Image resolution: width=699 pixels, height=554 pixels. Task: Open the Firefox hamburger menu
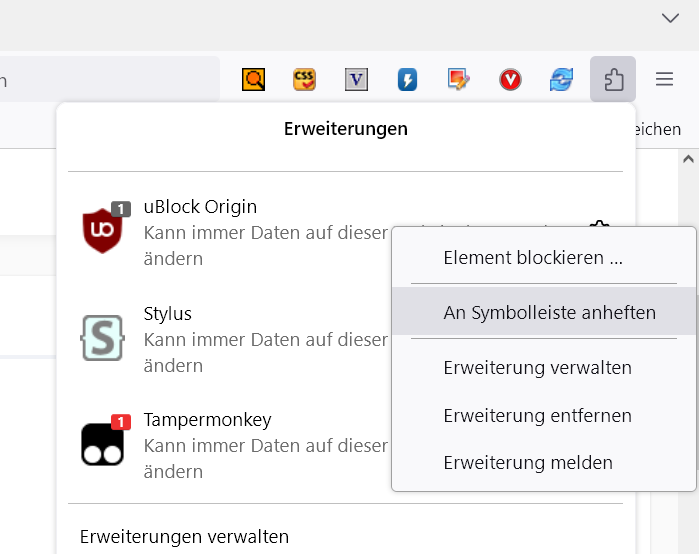(x=664, y=79)
